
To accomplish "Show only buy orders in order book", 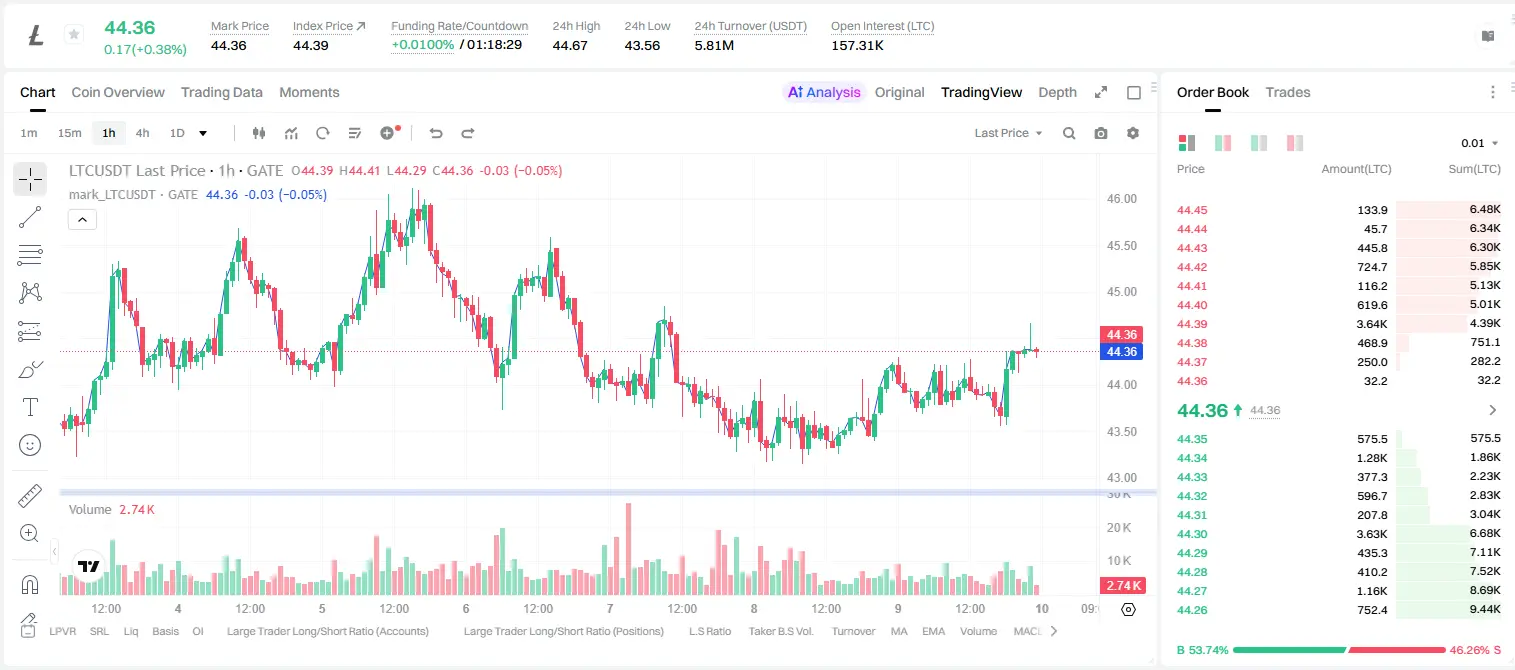I will [1259, 143].
